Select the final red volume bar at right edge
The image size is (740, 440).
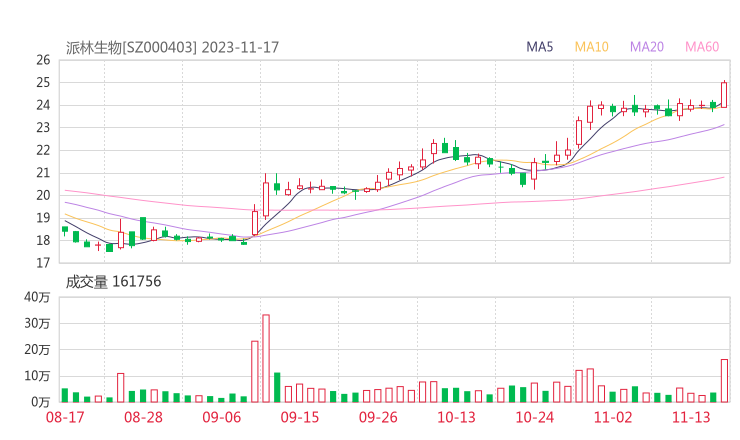[x=724, y=381]
